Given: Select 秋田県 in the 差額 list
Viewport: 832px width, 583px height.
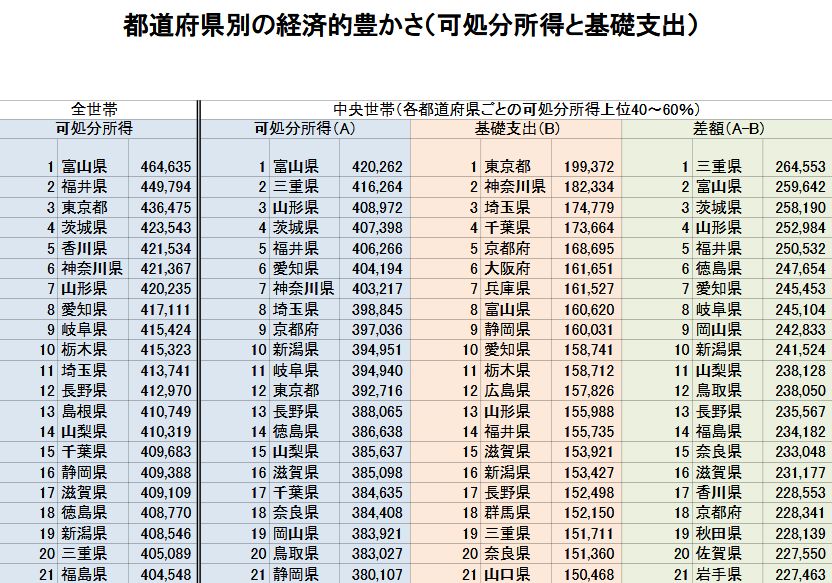Looking at the screenshot, I should [x=719, y=533].
